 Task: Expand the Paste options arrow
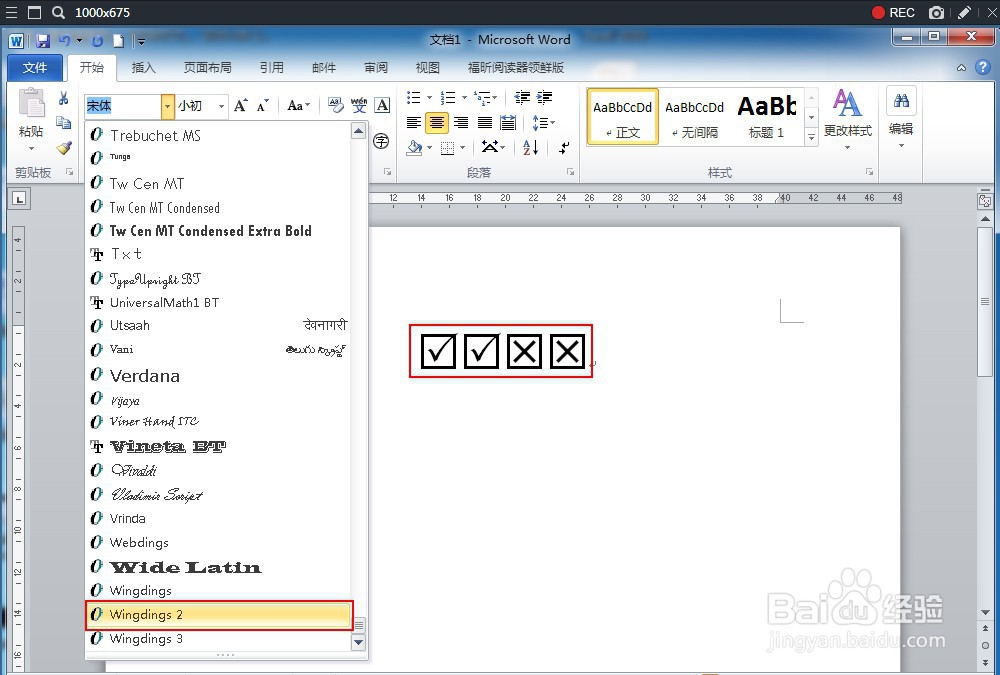click(31, 148)
